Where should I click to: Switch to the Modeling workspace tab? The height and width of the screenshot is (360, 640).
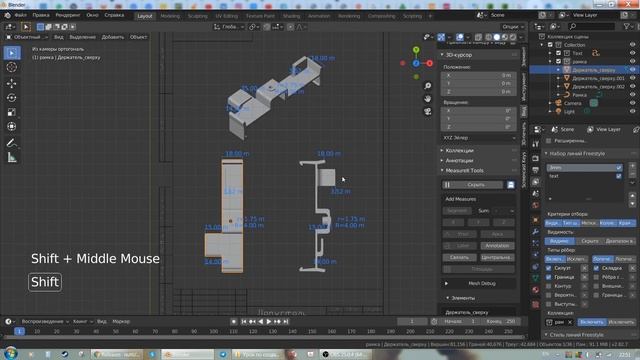point(170,16)
